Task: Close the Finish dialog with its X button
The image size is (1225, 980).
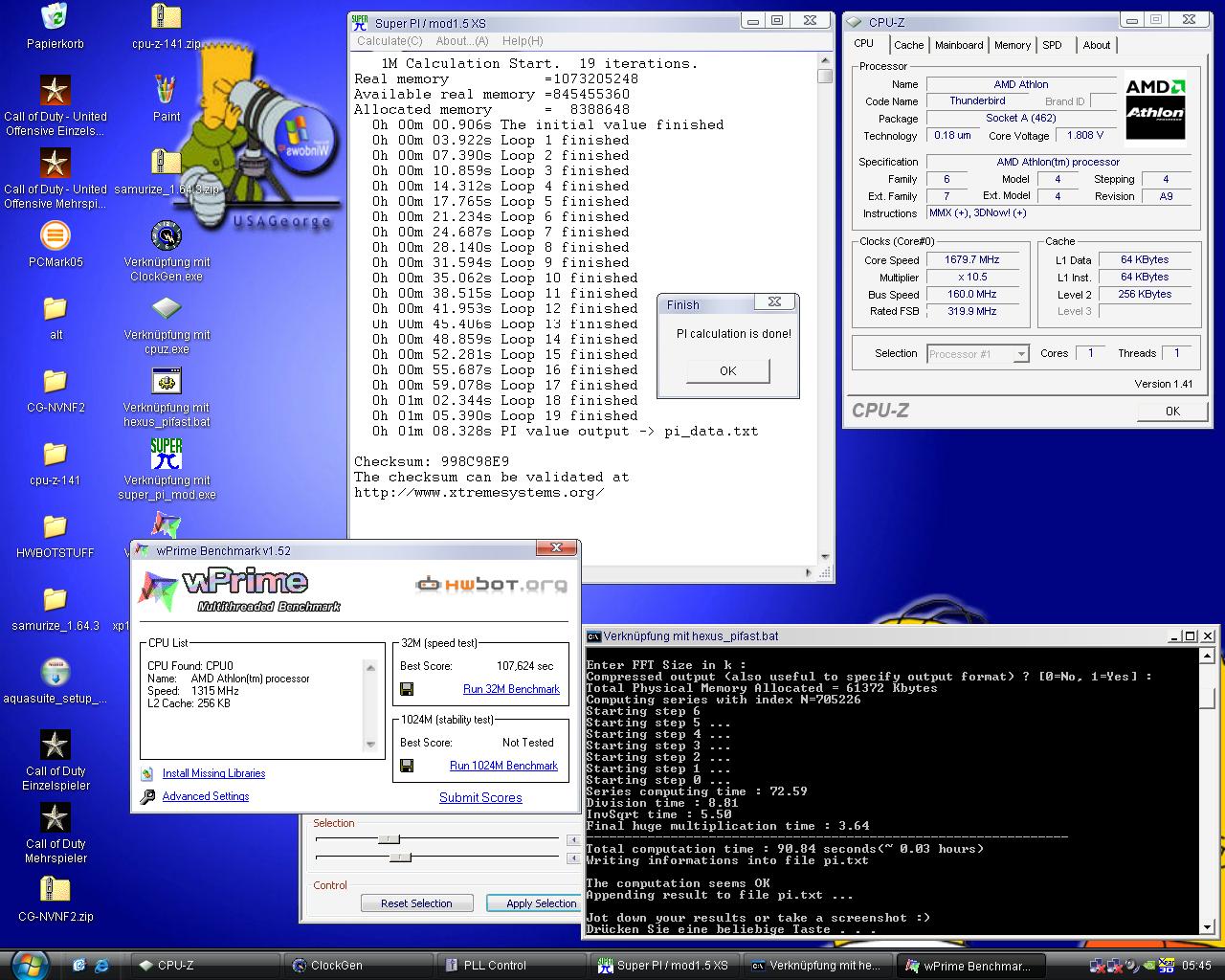Action: tap(774, 302)
